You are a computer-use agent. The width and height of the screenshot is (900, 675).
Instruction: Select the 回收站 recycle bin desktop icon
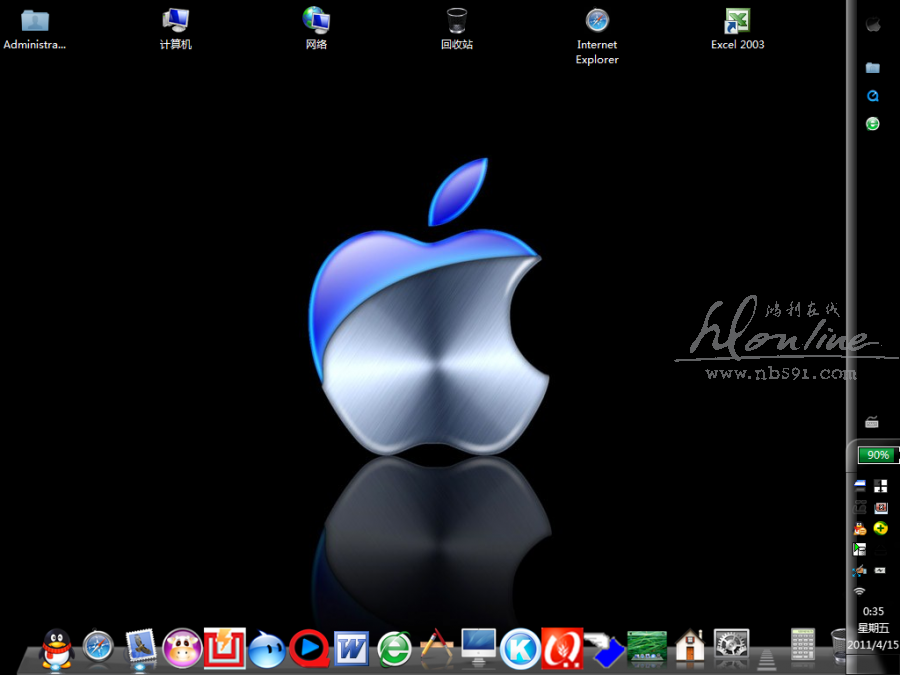pos(456,28)
